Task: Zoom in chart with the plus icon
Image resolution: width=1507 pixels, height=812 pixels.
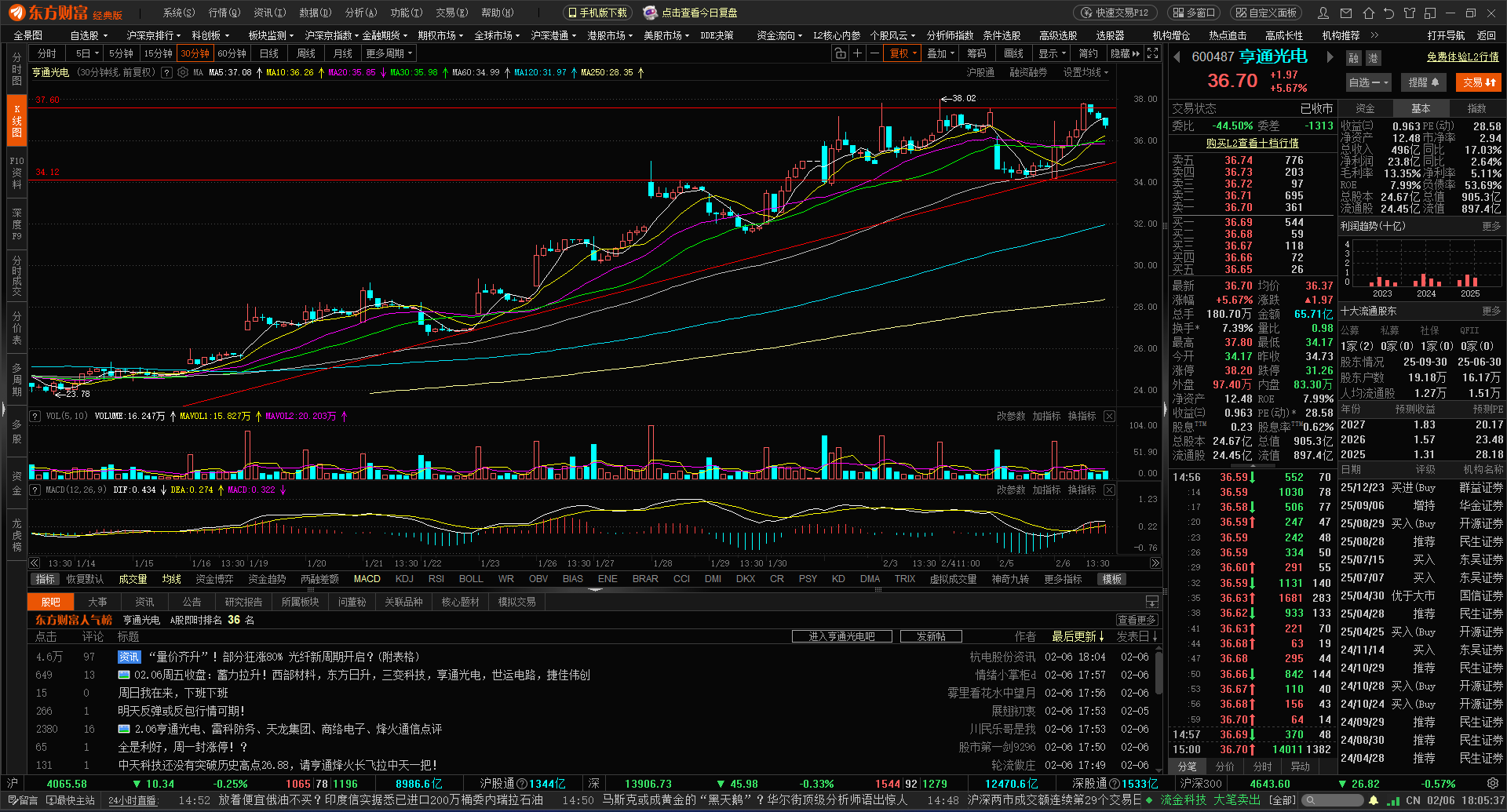Action: tap(857, 53)
